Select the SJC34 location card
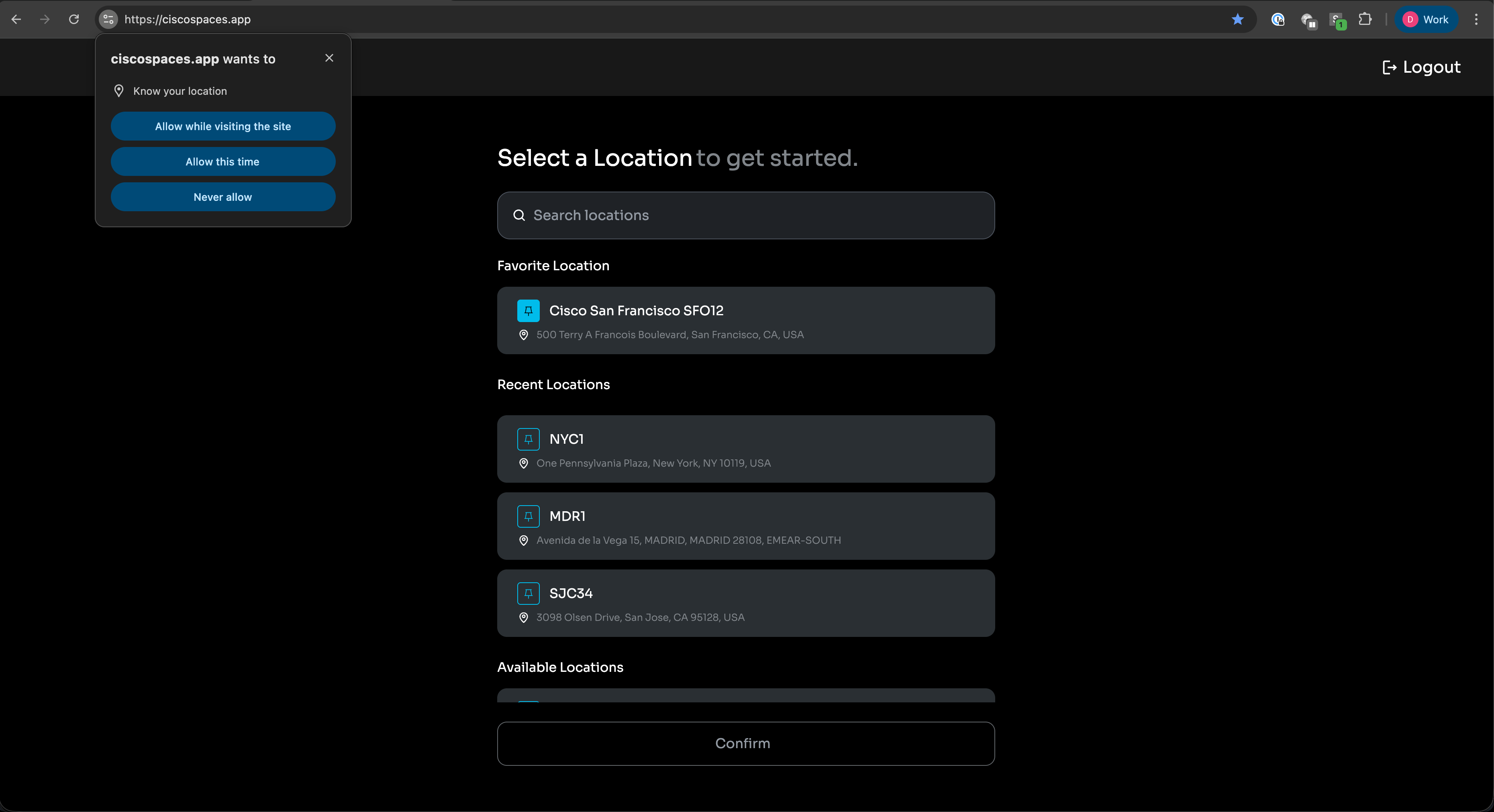Viewport: 1494px width, 812px height. click(746, 603)
